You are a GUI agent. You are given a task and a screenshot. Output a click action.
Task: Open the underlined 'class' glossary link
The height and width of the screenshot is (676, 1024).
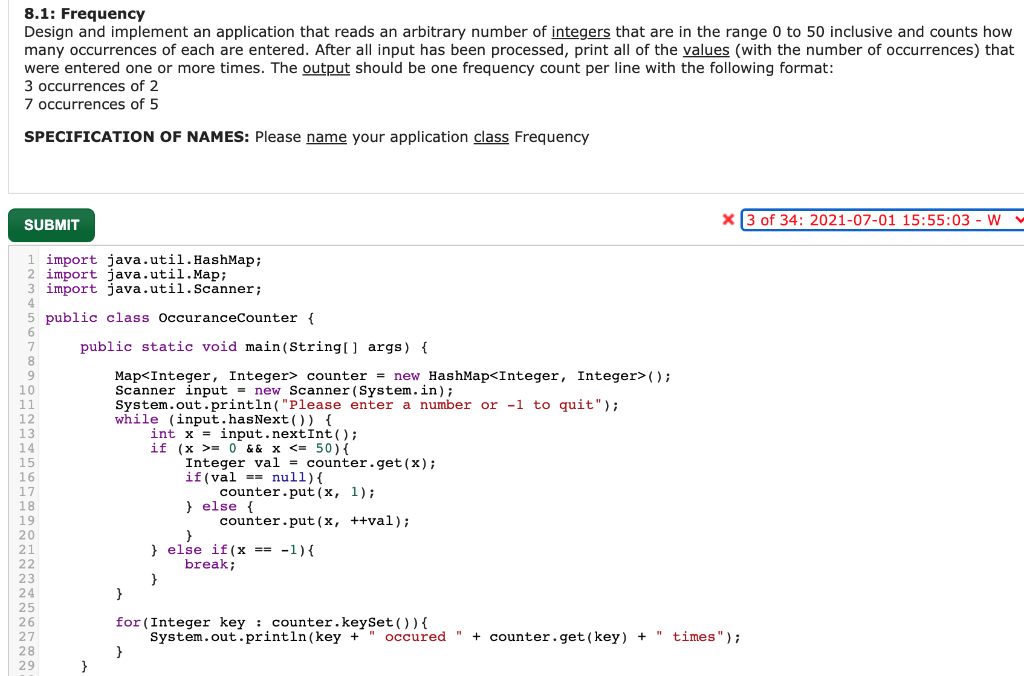490,136
